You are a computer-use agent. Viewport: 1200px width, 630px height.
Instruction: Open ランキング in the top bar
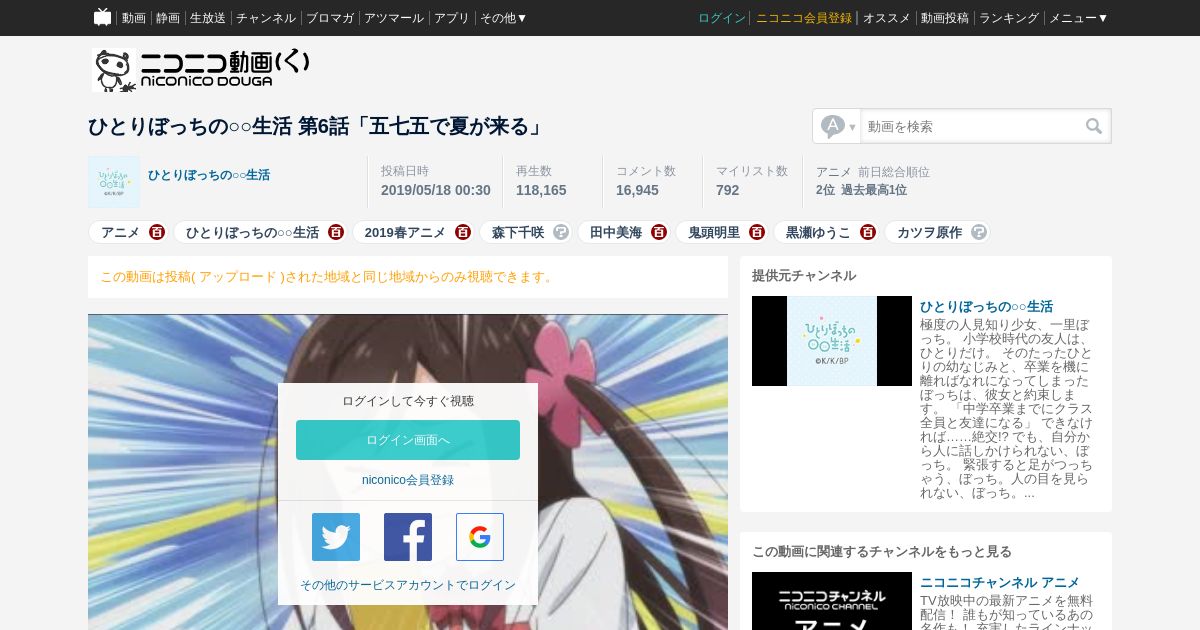coord(1009,18)
